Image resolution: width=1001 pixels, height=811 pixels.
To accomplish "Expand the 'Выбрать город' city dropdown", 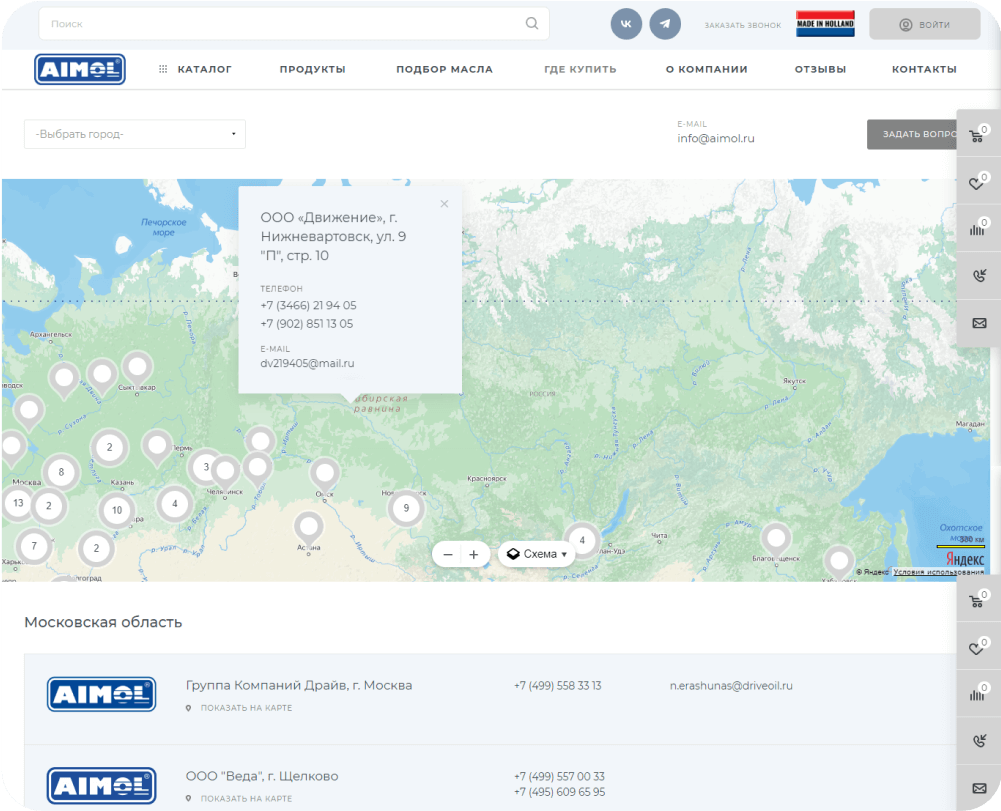I will (135, 134).
